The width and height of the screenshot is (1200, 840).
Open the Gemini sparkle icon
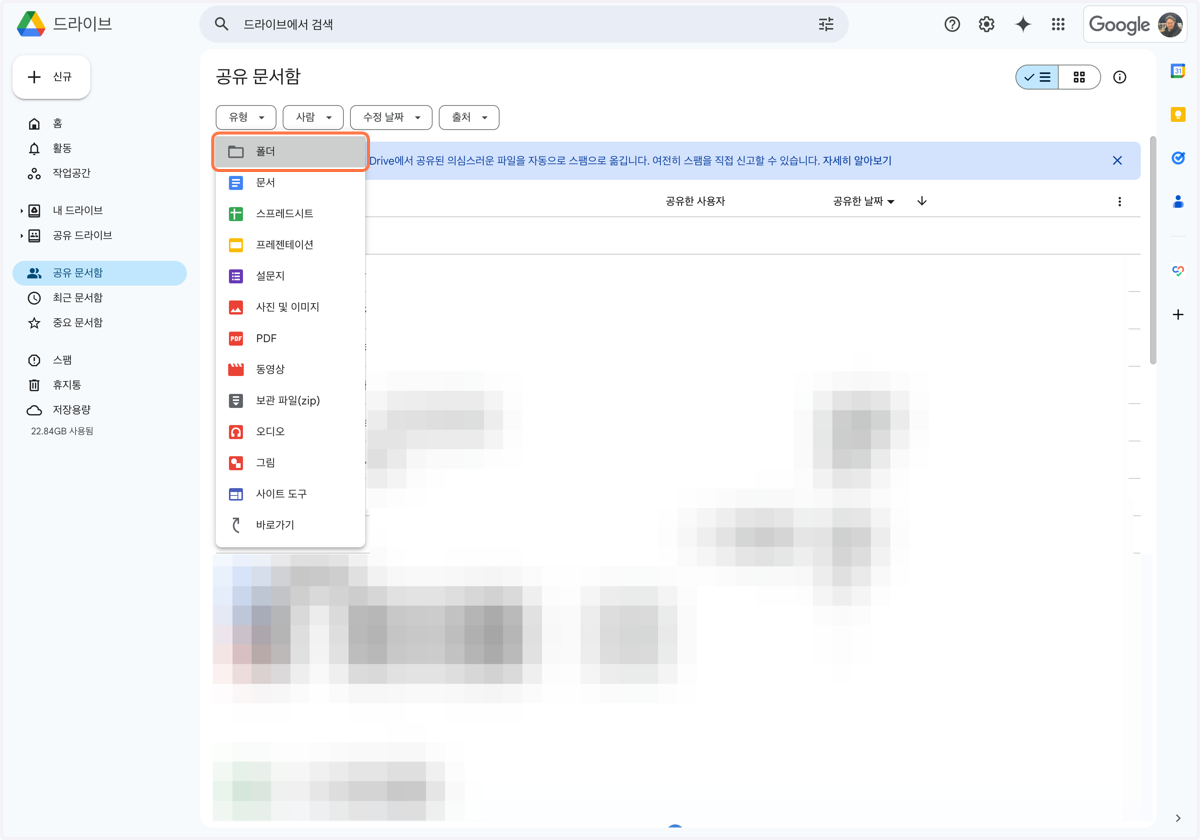(x=1023, y=24)
